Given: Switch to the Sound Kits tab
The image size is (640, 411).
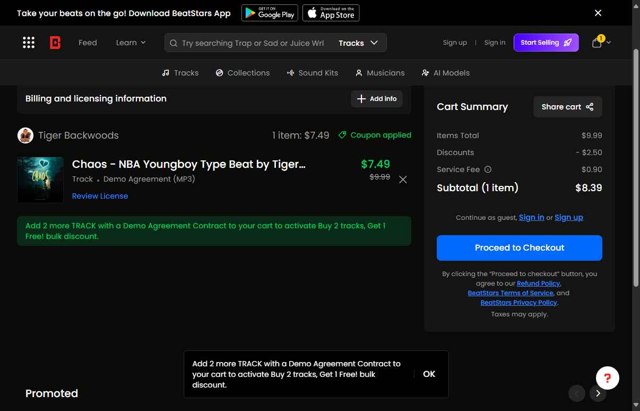Looking at the screenshot, I should (312, 73).
